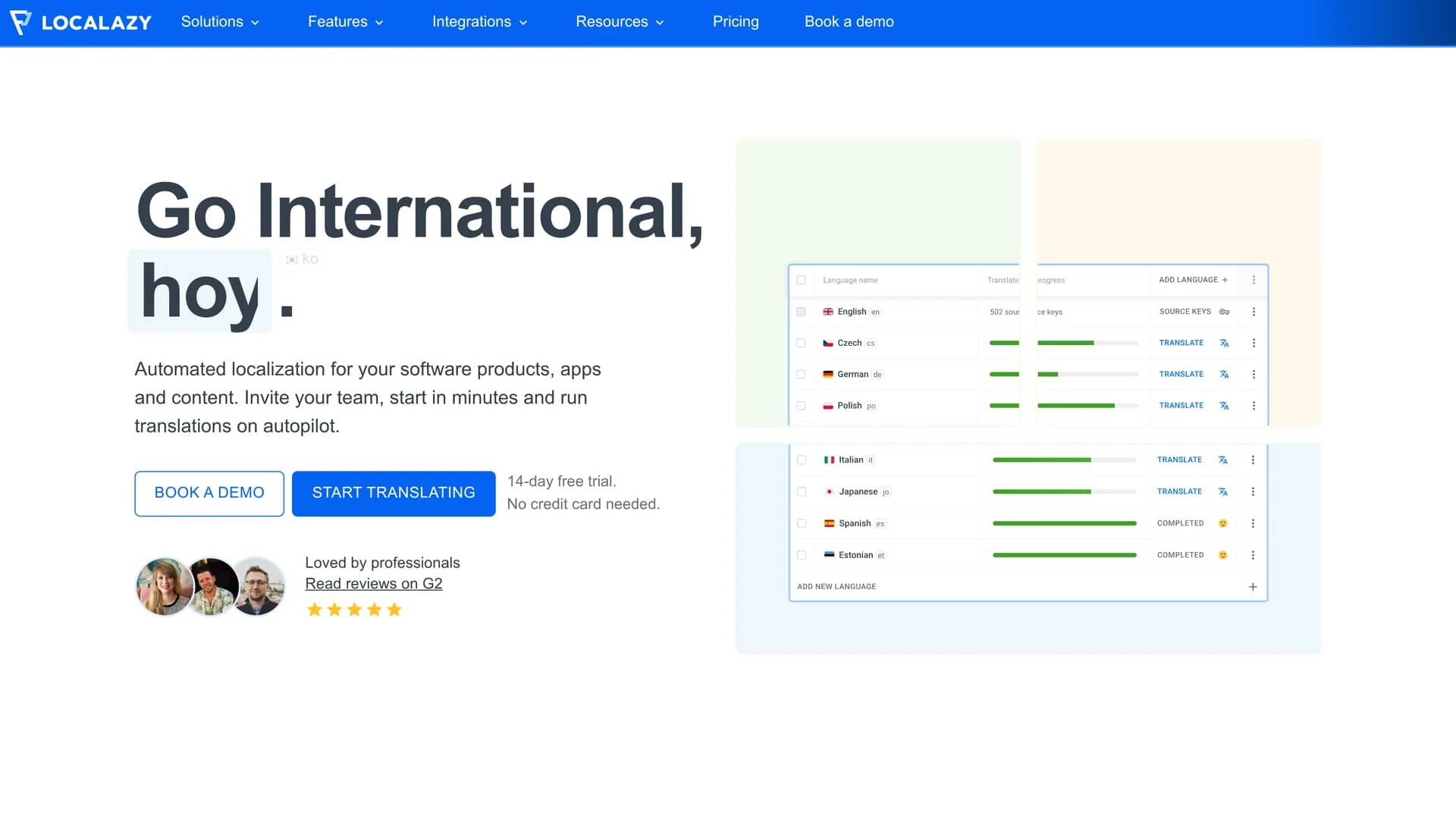
Task: Click TRANSLATE for Japanese
Action: [x=1179, y=491]
